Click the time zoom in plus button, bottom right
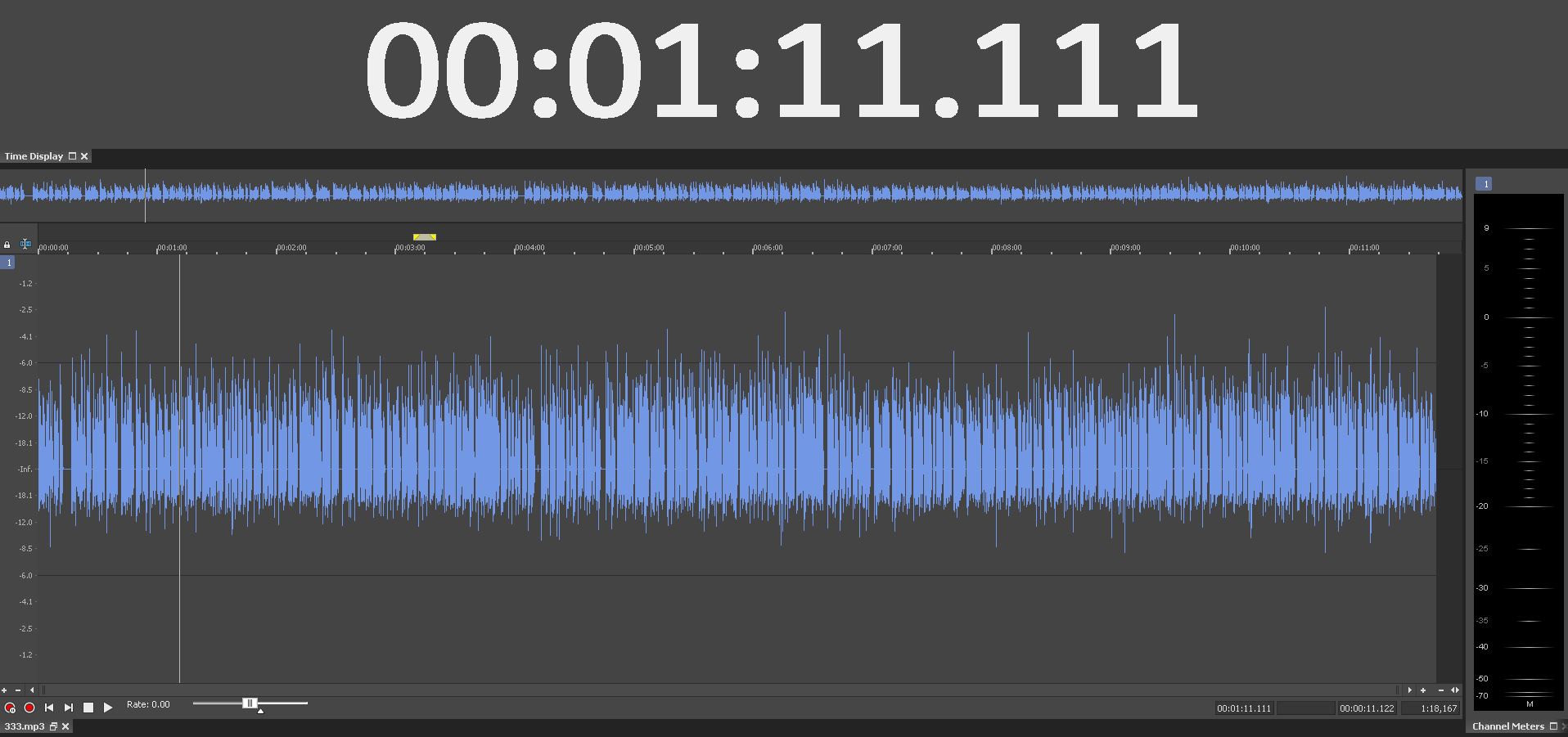This screenshot has width=1568, height=737. pos(1423,690)
